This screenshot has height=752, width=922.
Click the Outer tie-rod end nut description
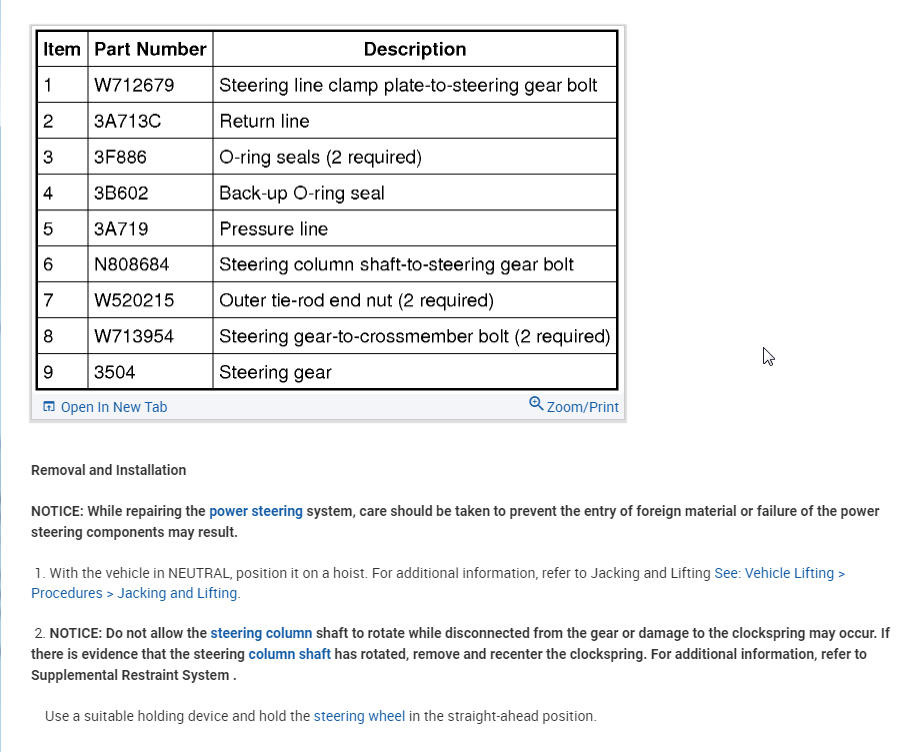tap(356, 300)
